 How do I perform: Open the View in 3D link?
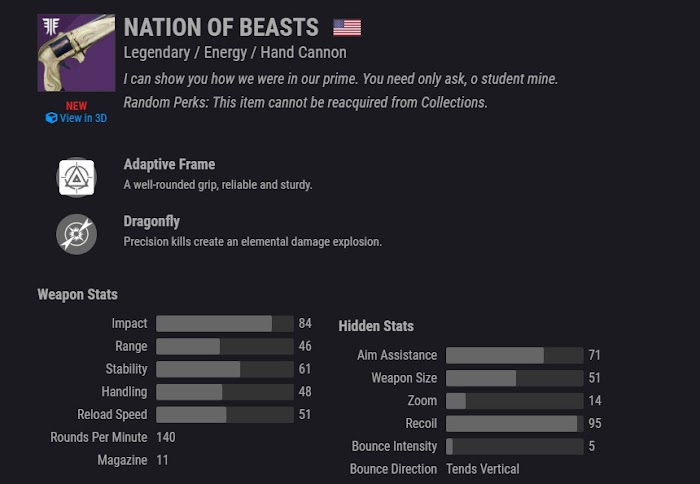pos(76,118)
